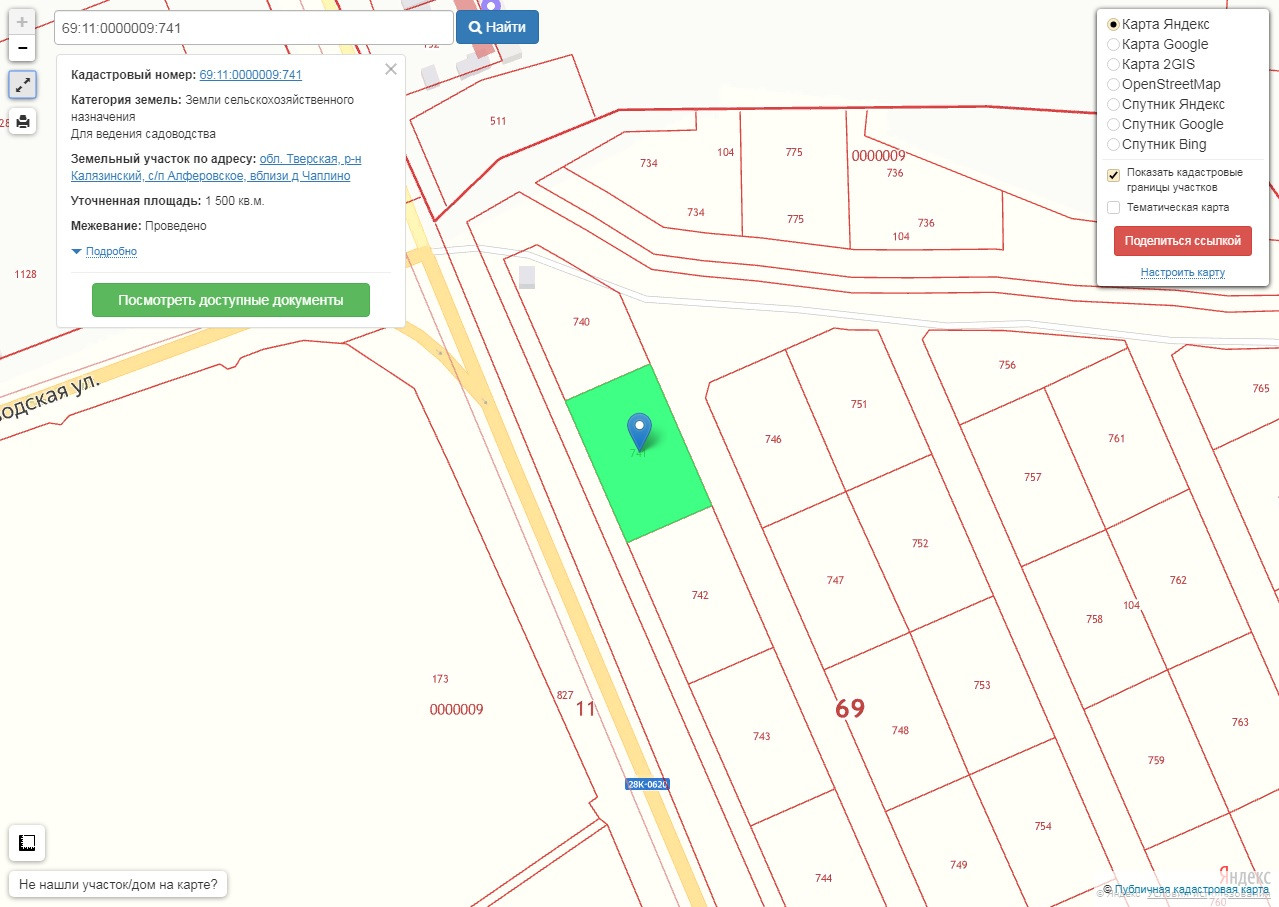The width and height of the screenshot is (1279, 907).
Task: Click parcel number 740 on map
Action: [x=581, y=322]
